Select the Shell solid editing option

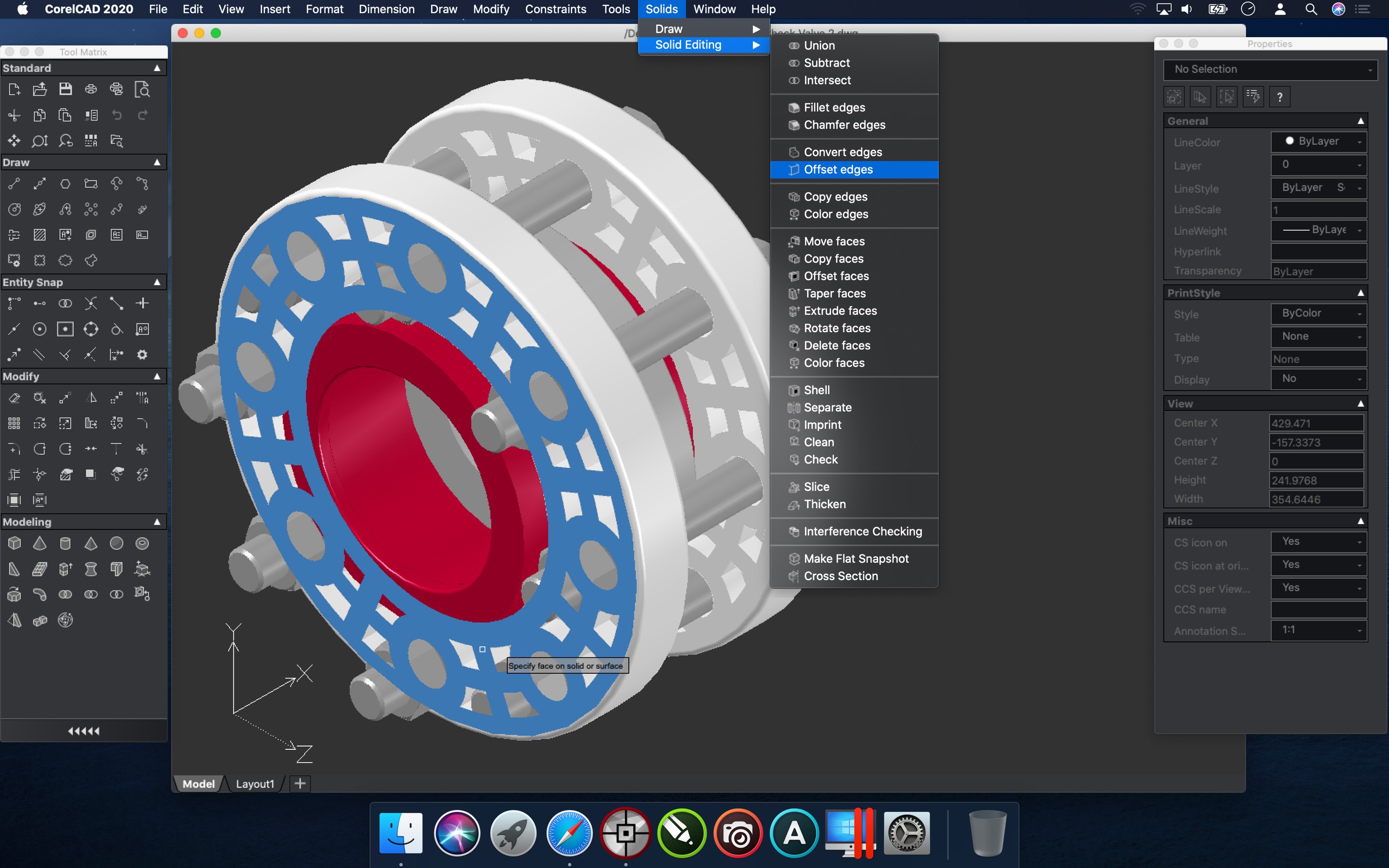click(815, 390)
